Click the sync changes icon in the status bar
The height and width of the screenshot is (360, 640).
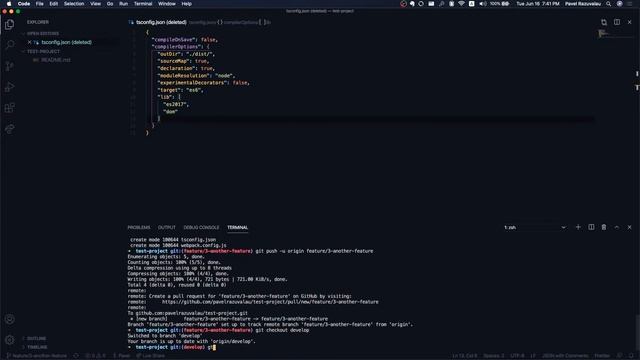76,356
